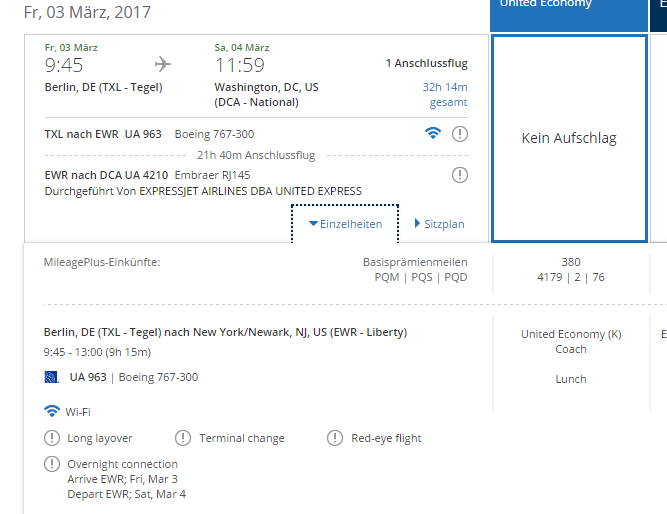The width and height of the screenshot is (667, 514).
Task: Click the Overnight connection warning icon
Action: click(x=52, y=464)
